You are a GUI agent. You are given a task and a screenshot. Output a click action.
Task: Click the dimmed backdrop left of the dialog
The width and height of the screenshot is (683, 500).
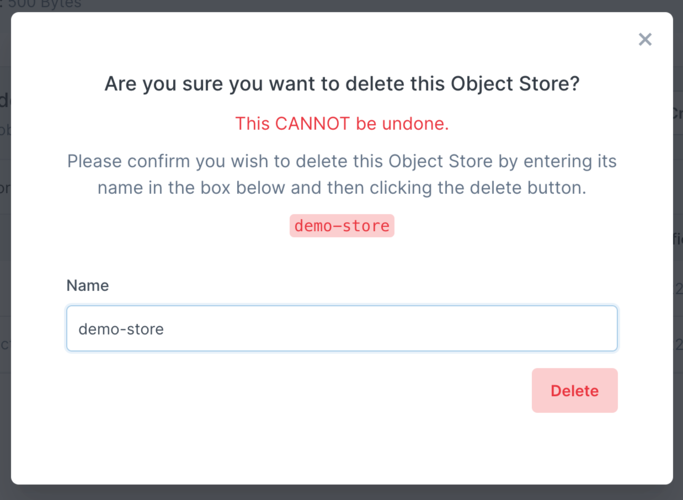point(5,250)
